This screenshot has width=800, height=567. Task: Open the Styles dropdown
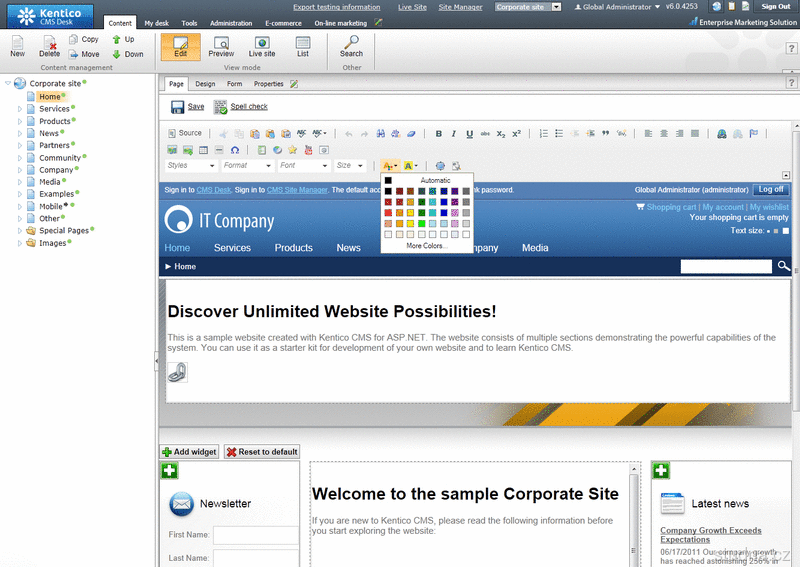pos(190,165)
